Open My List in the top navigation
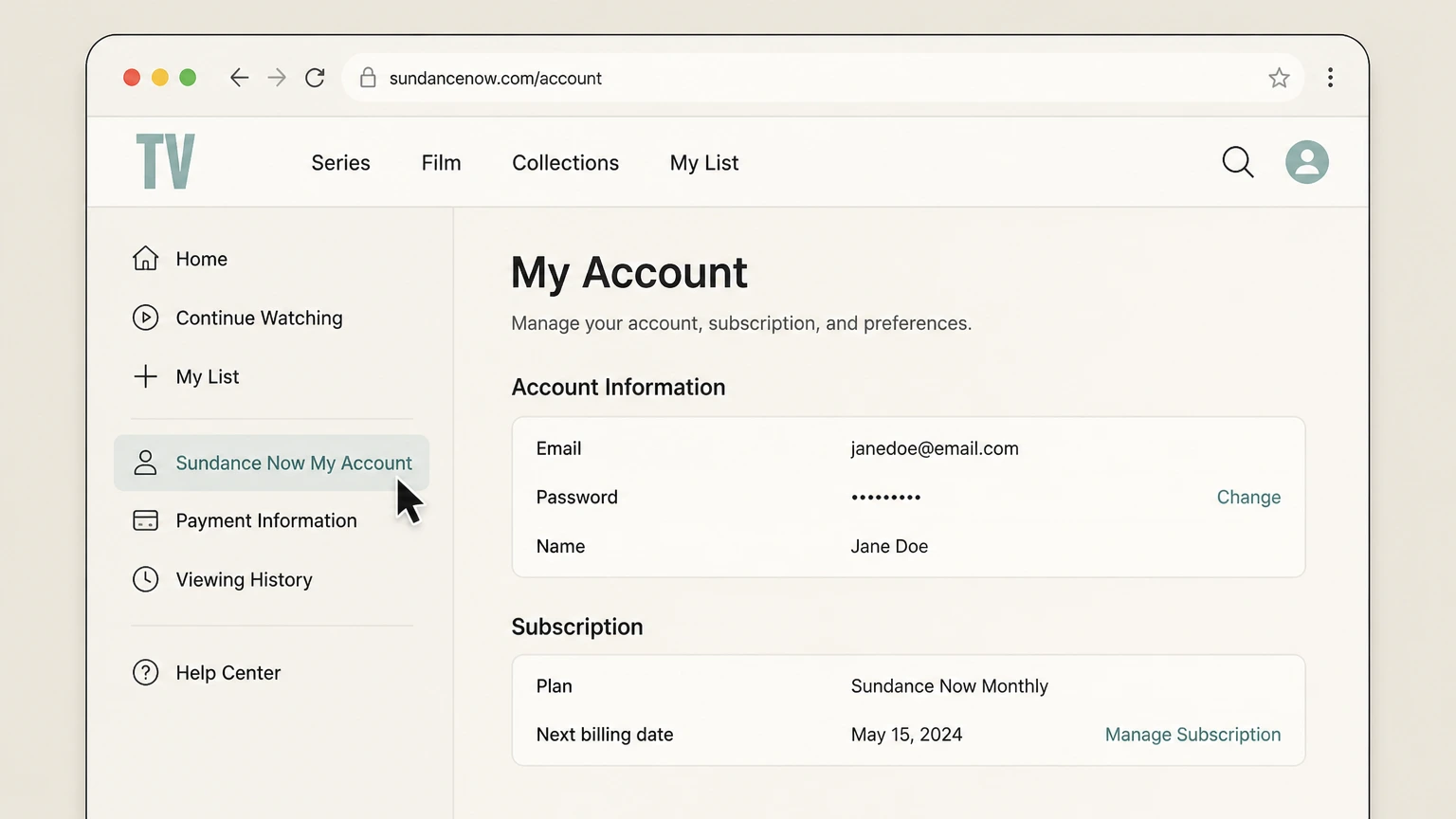The height and width of the screenshot is (819, 1456). (x=704, y=163)
